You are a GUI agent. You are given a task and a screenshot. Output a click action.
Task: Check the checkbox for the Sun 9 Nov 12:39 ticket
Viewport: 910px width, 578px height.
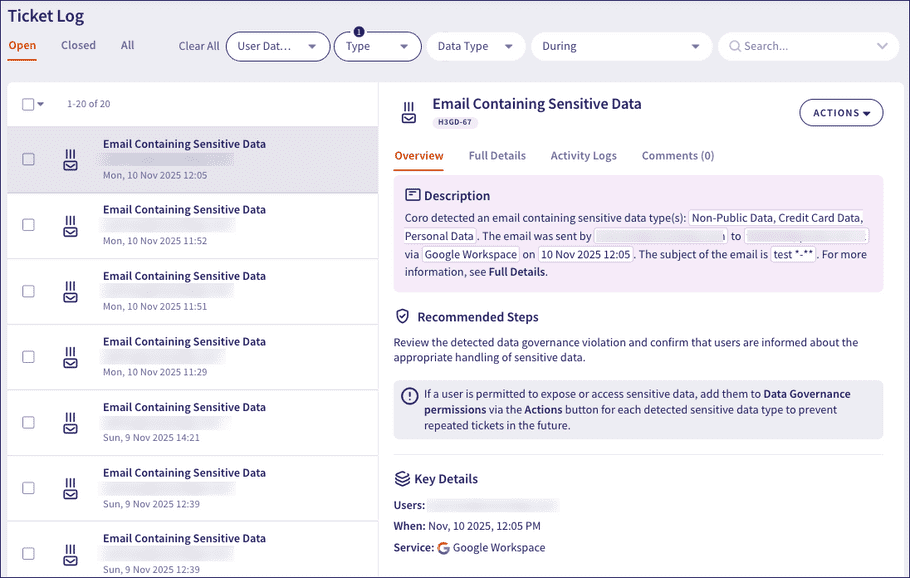27,488
